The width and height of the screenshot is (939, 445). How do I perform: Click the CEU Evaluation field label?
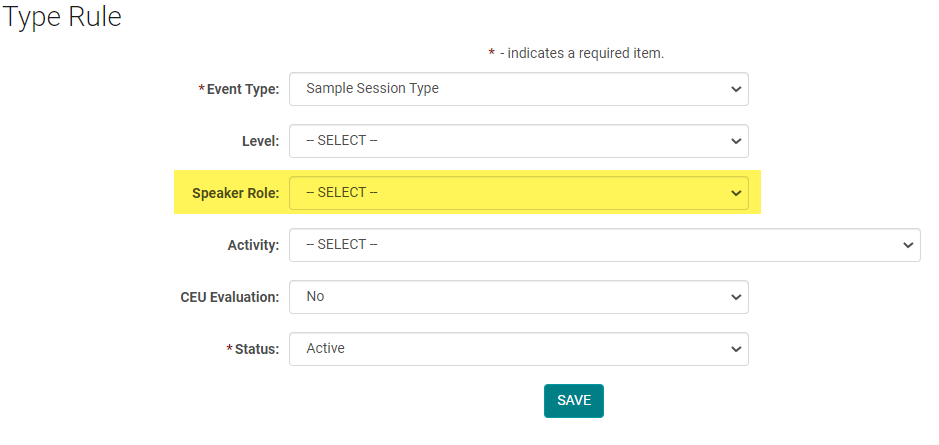[229, 297]
